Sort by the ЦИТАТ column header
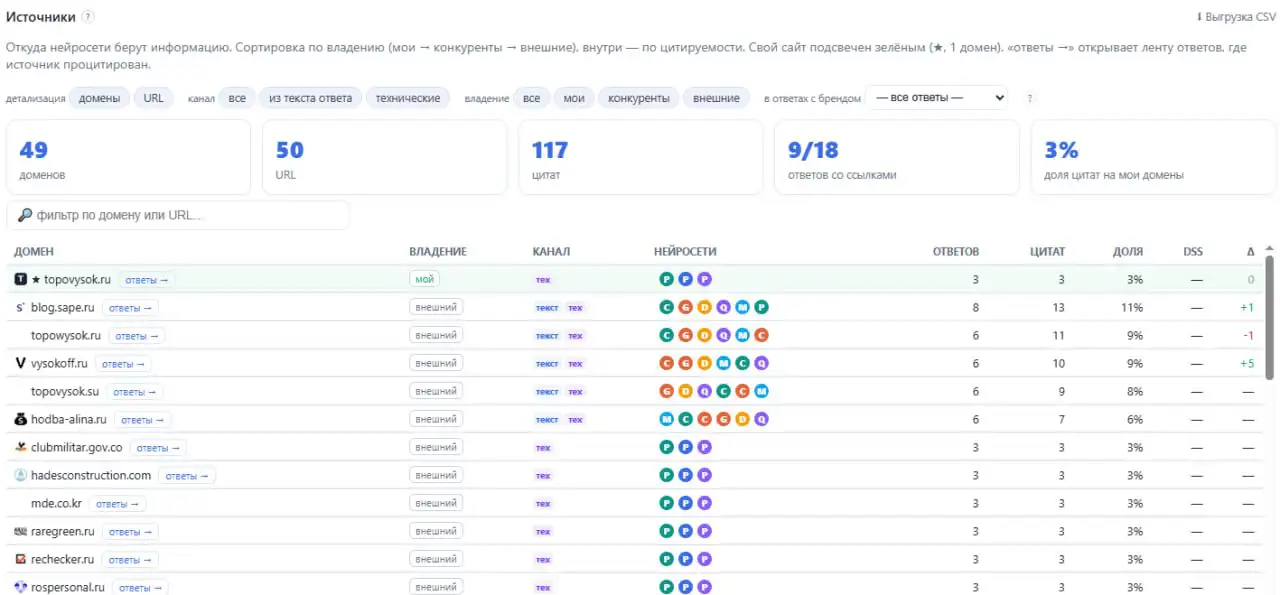 [x=1048, y=252]
